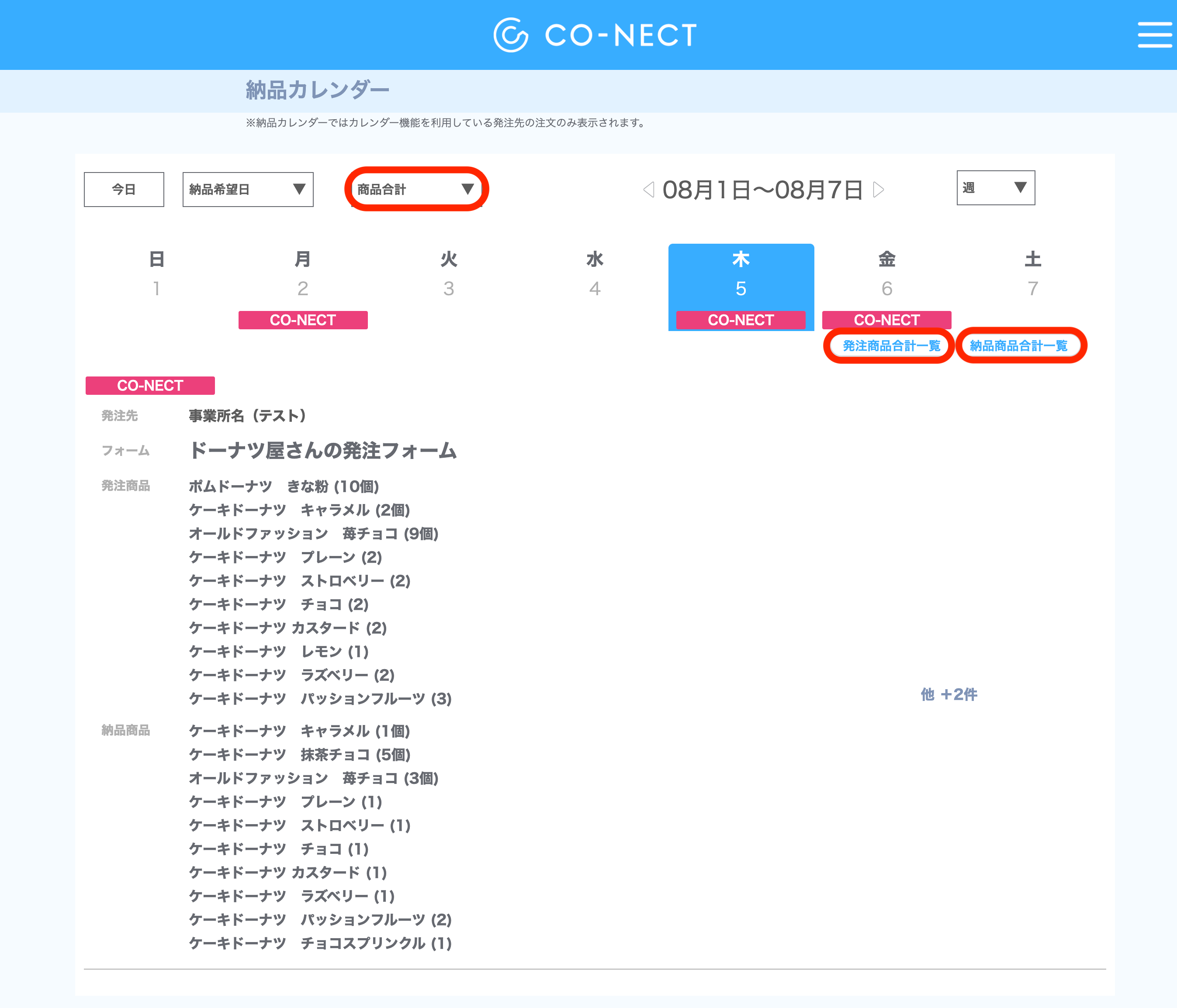1177x1008 pixels.
Task: Open 納品希望日 dropdown
Action: (248, 190)
